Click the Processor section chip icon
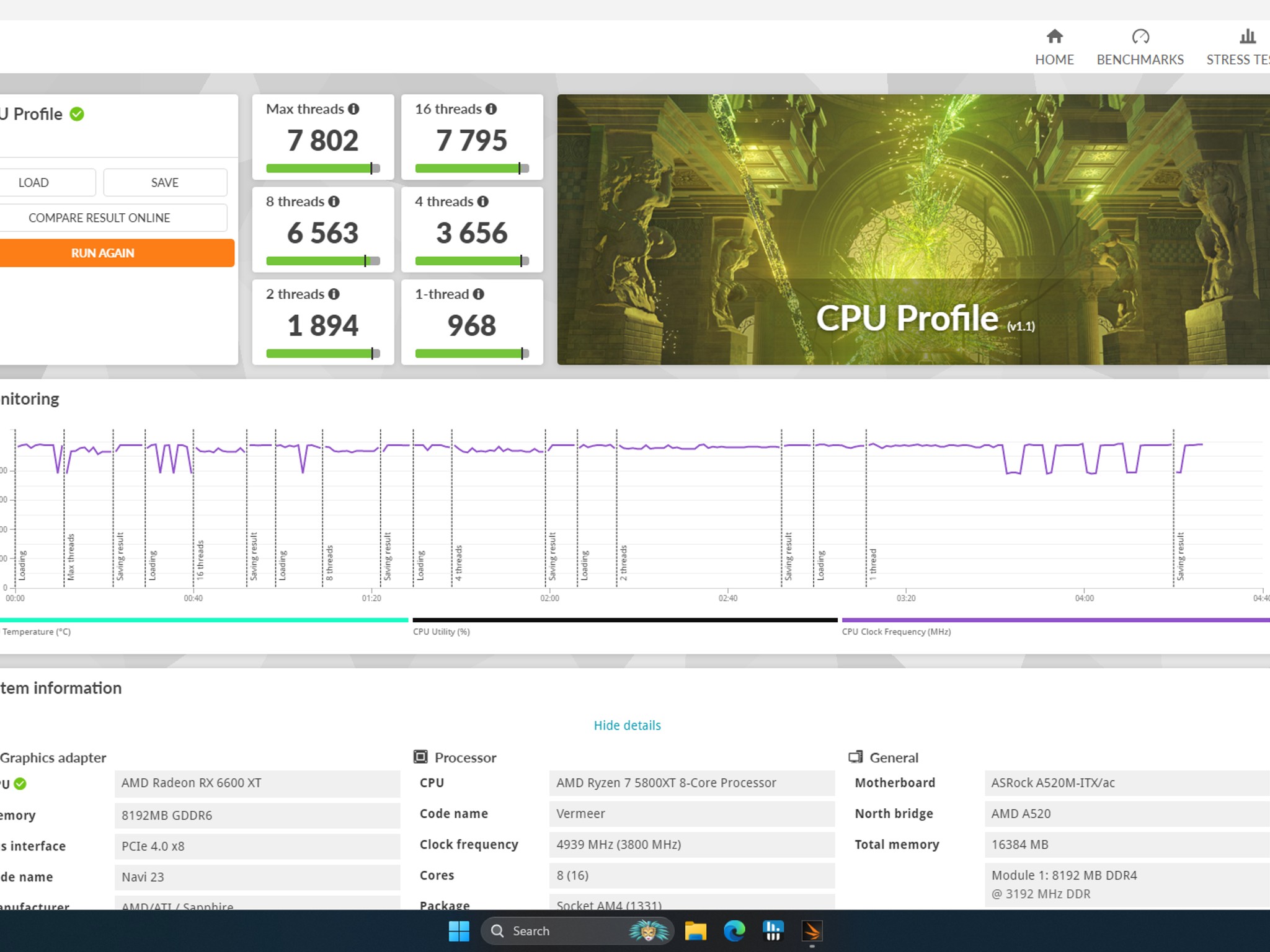1270x952 pixels. point(420,757)
